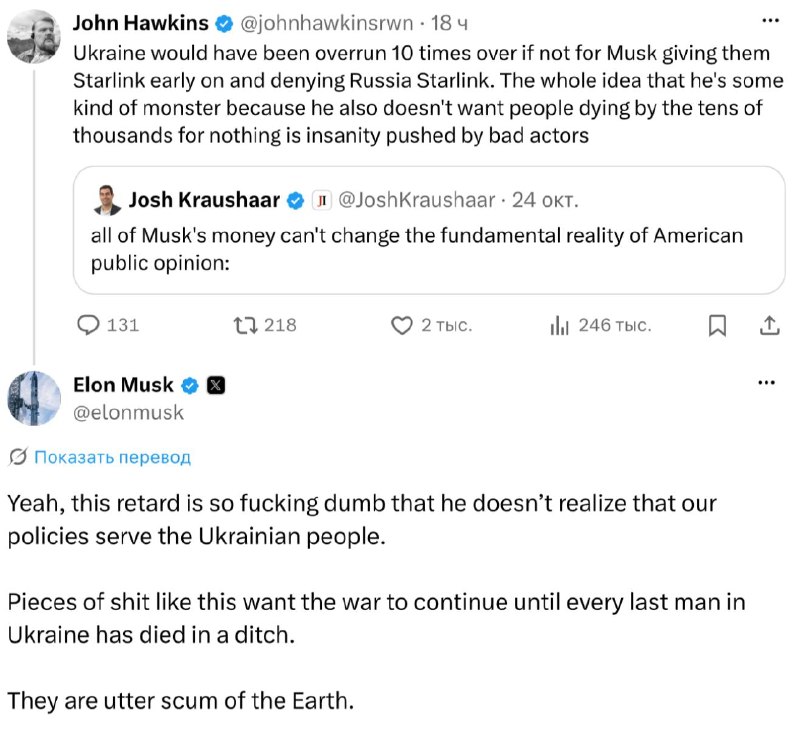This screenshot has width=800, height=730.
Task: Retweet John Hawkins' post
Action: (265, 325)
